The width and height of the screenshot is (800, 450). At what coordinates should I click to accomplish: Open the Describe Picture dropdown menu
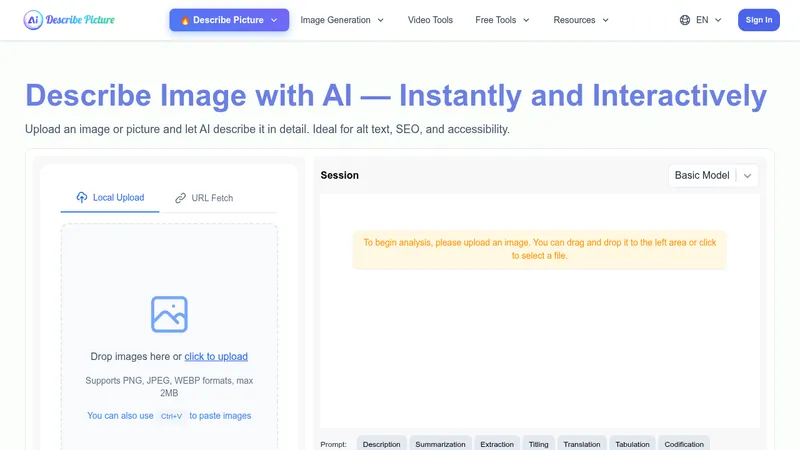(229, 20)
